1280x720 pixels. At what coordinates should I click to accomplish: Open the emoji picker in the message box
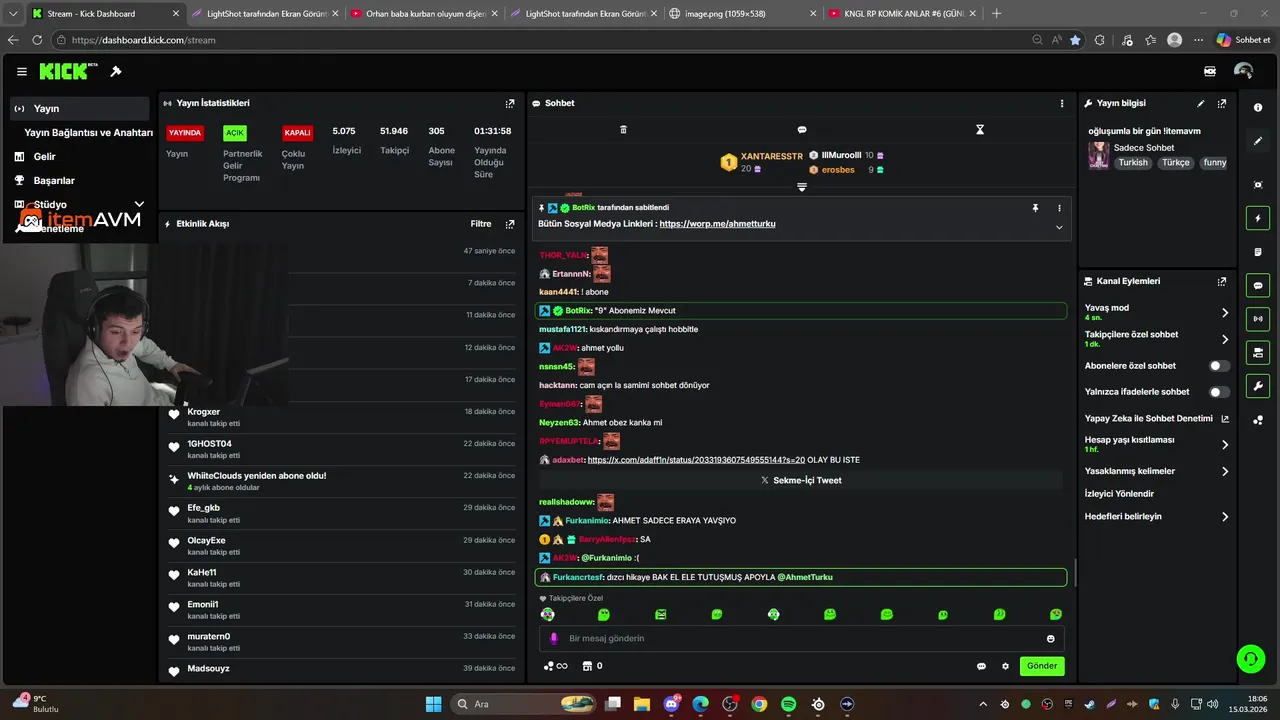click(1051, 638)
